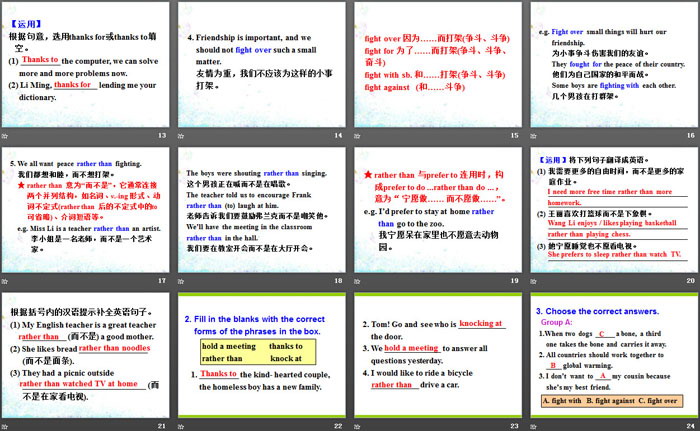Click the animation star icon under slide 21
Screen dimensions: 700x431
coord(4,427)
